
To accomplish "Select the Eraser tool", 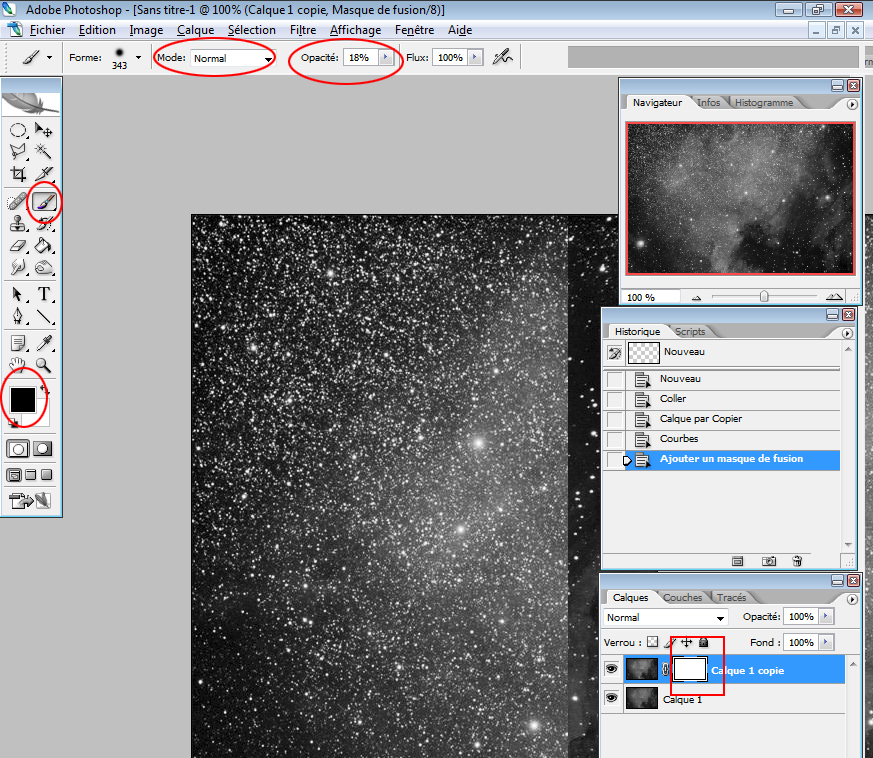I will (x=18, y=246).
